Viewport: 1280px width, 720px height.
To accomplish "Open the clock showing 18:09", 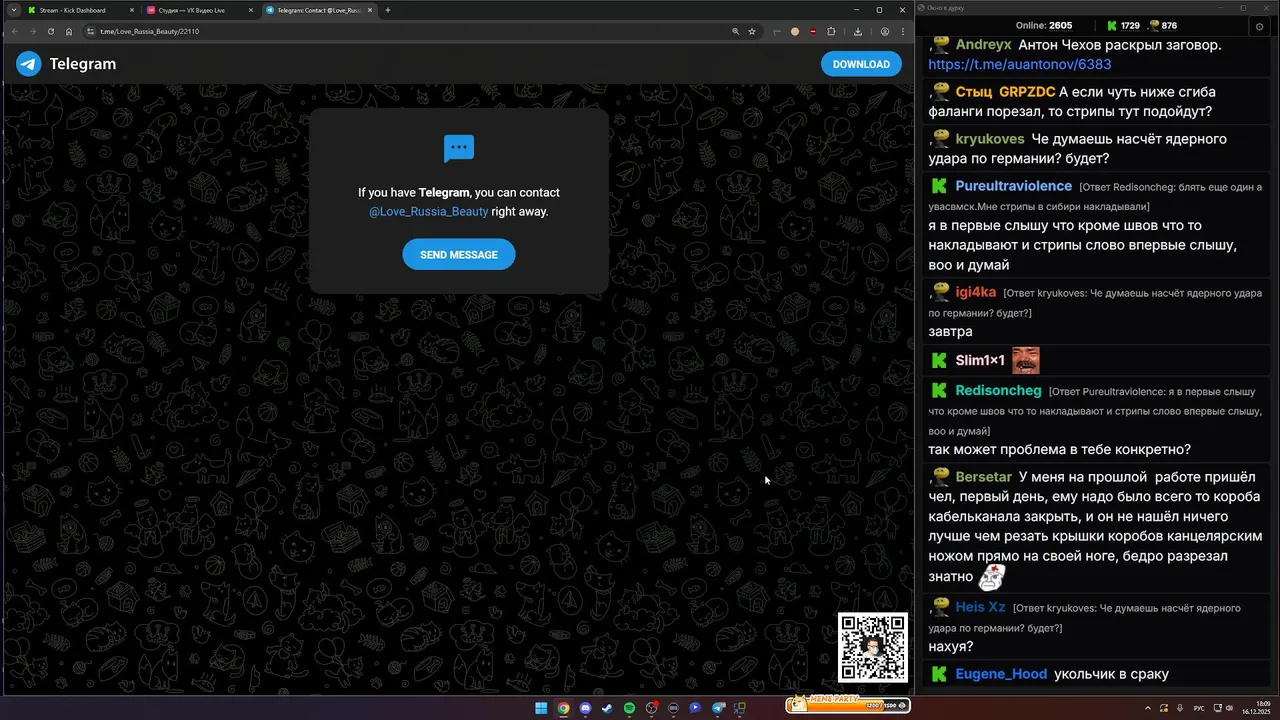I will [x=1255, y=707].
